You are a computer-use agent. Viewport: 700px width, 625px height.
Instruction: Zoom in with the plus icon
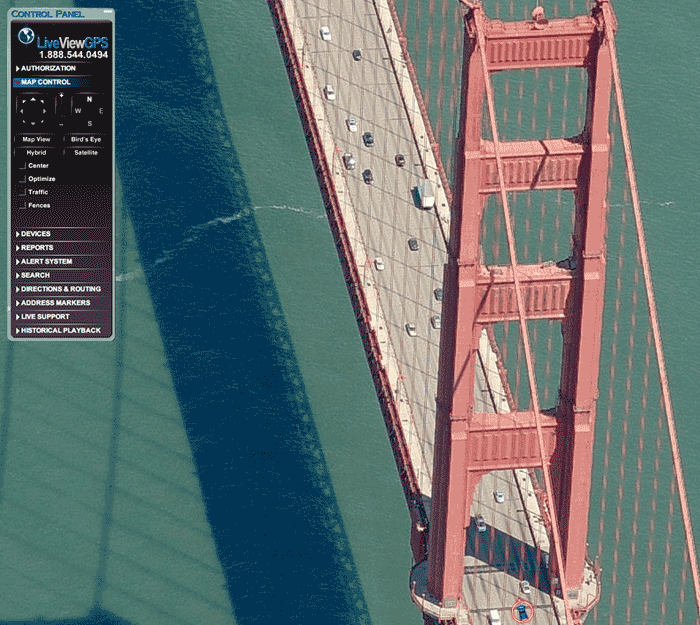pos(61,96)
